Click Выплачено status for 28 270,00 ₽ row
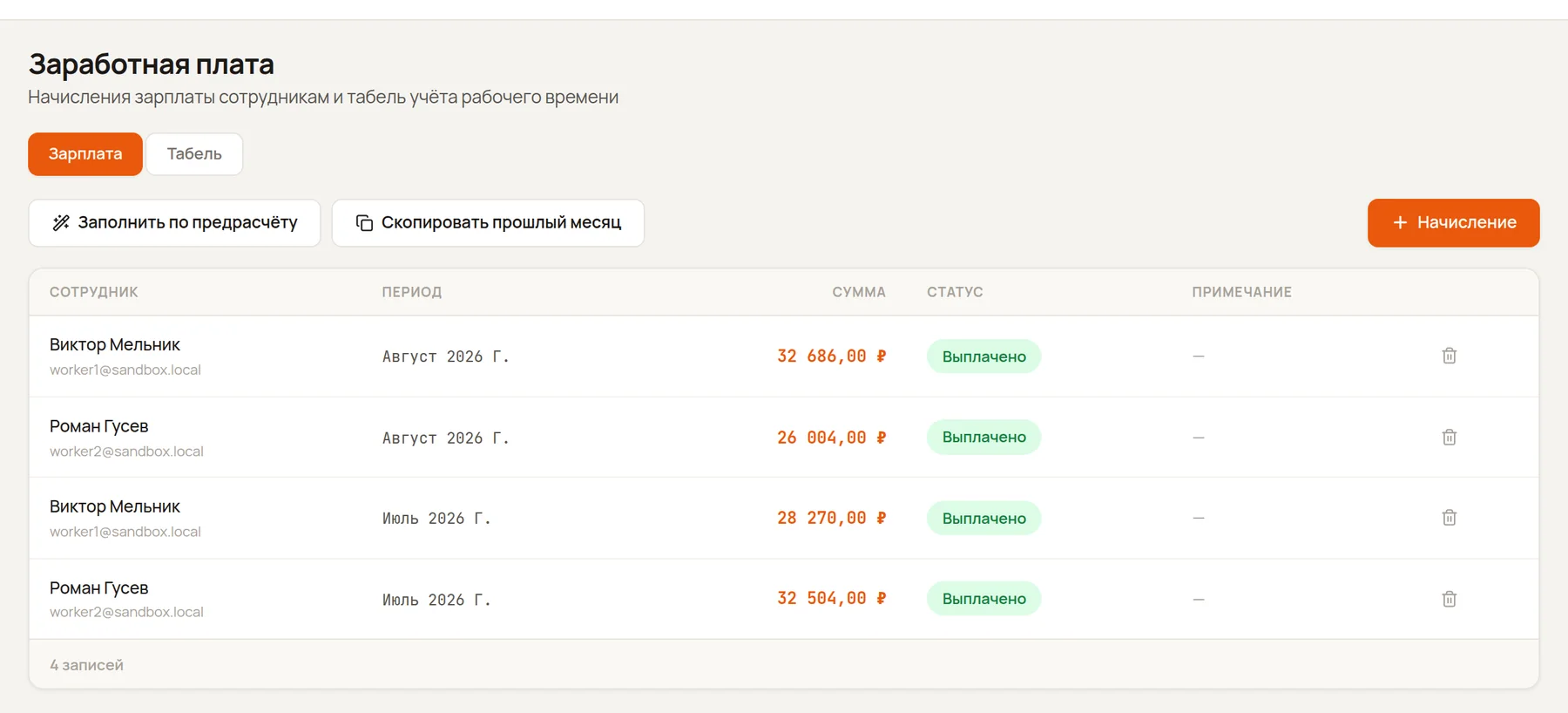 point(984,519)
